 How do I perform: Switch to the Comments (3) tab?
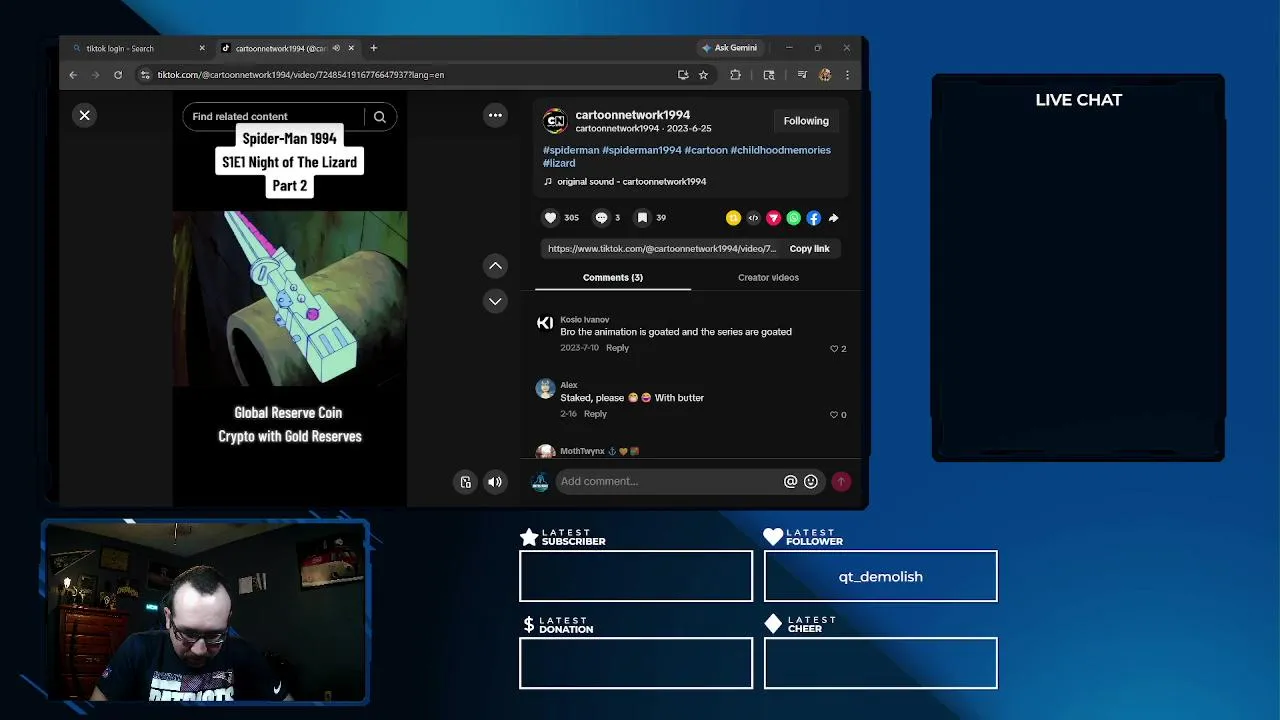coord(613,278)
